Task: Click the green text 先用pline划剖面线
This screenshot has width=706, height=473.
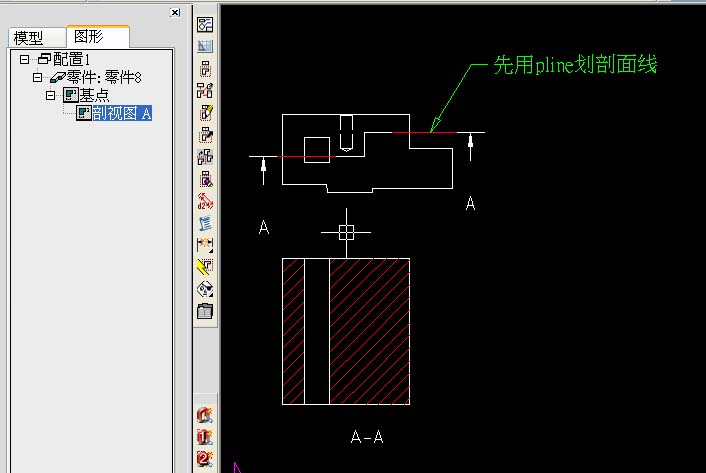Action: [575, 64]
